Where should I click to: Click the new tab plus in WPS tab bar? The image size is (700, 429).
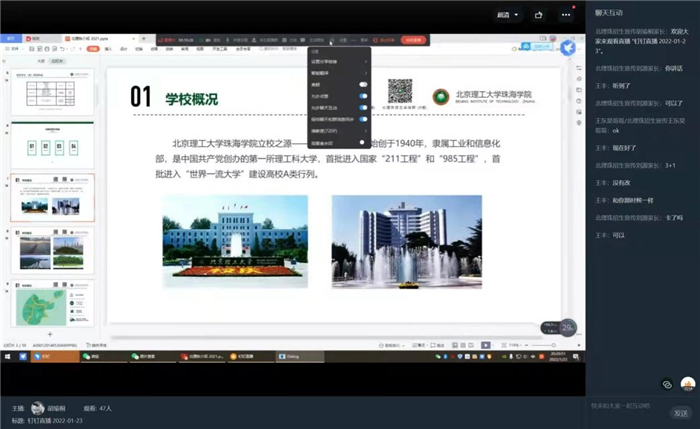144,39
